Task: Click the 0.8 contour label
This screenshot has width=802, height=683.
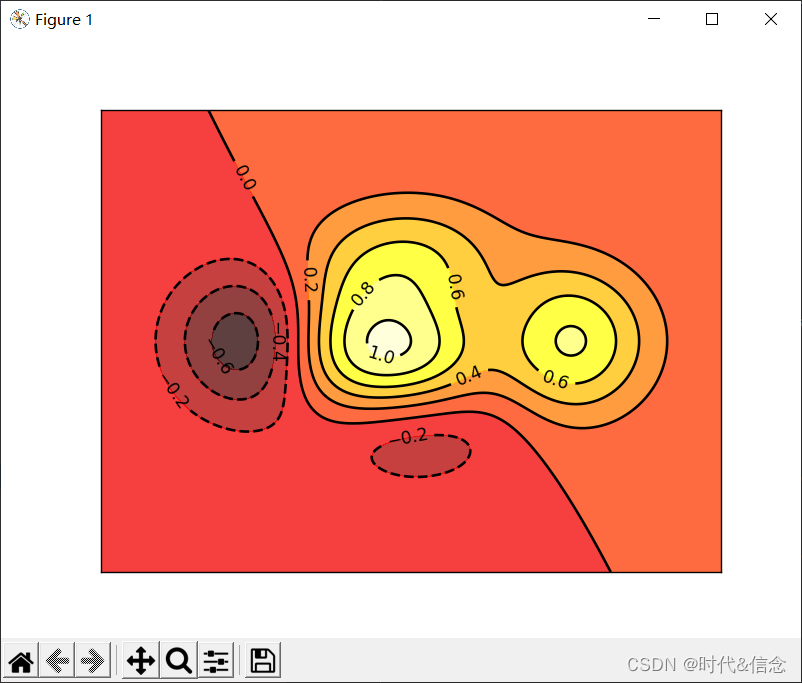Action: [x=363, y=294]
